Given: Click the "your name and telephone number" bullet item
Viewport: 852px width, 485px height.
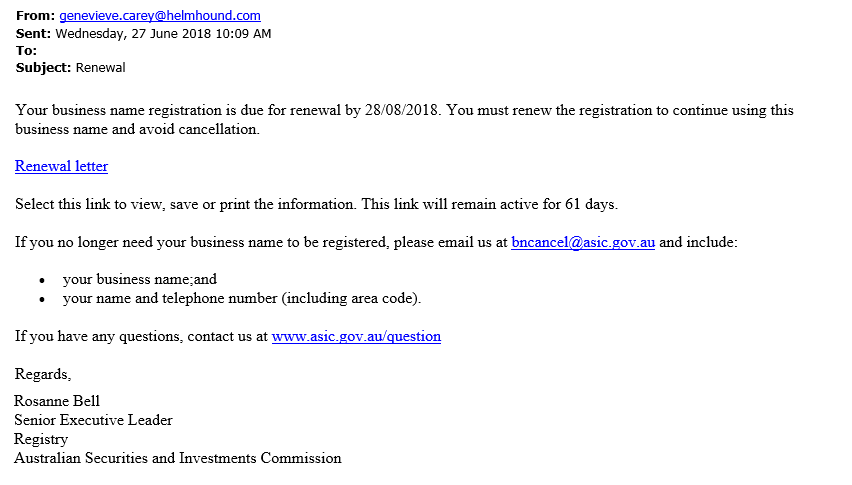Looking at the screenshot, I should [241, 298].
